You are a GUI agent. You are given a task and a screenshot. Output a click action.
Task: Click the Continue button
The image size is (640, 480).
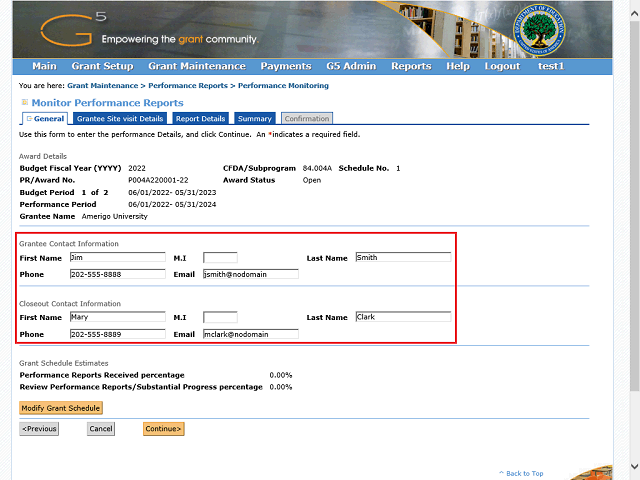tap(164, 429)
